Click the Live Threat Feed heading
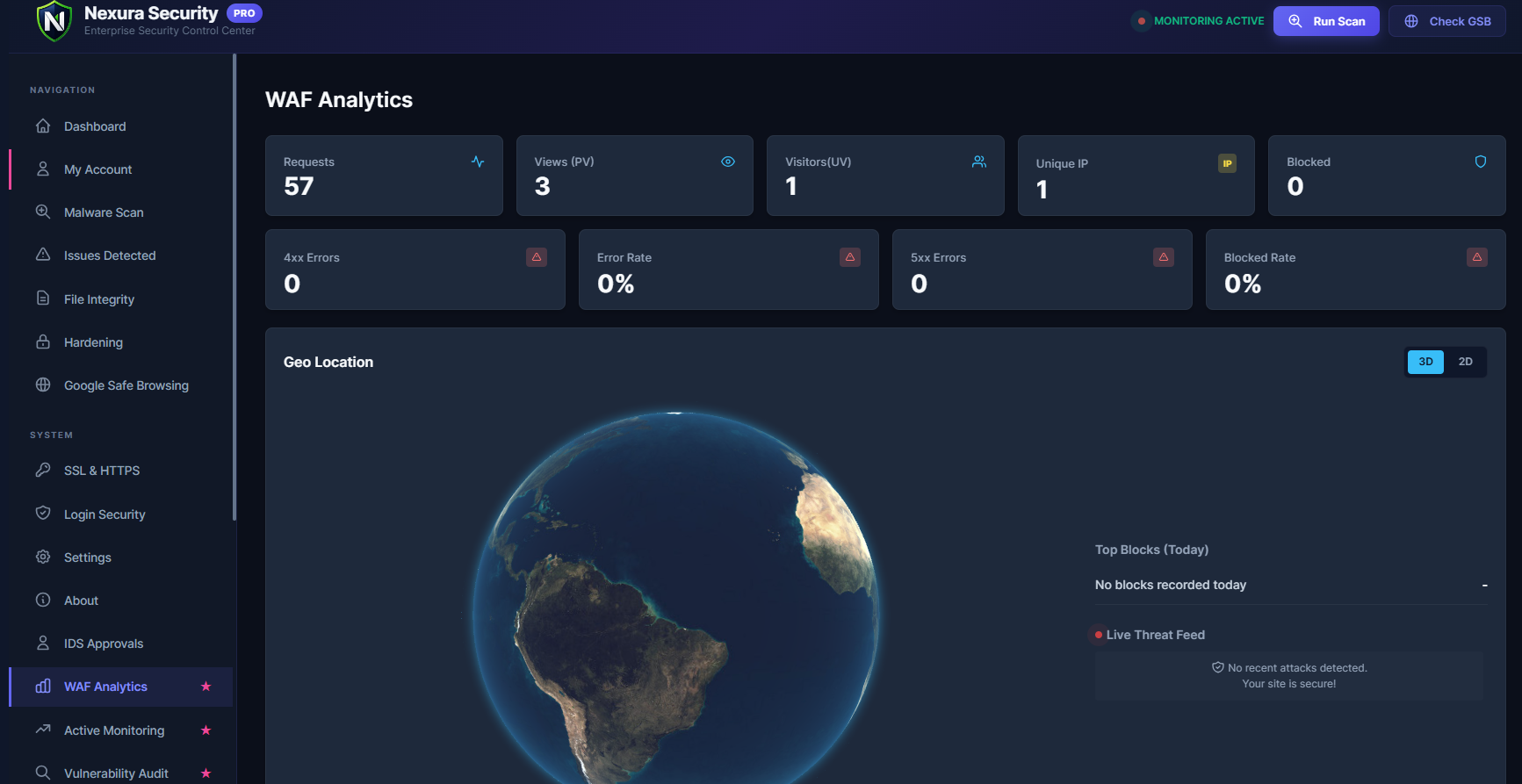The image size is (1522, 784). pyautogui.click(x=1155, y=635)
